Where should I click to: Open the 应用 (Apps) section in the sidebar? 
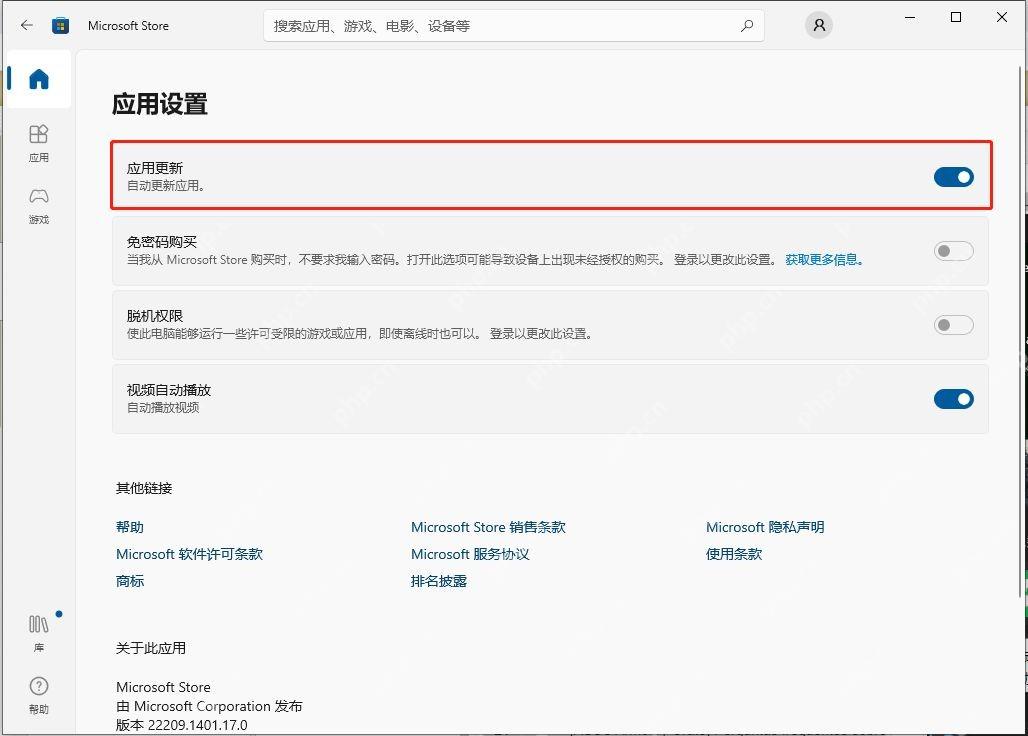[x=39, y=143]
